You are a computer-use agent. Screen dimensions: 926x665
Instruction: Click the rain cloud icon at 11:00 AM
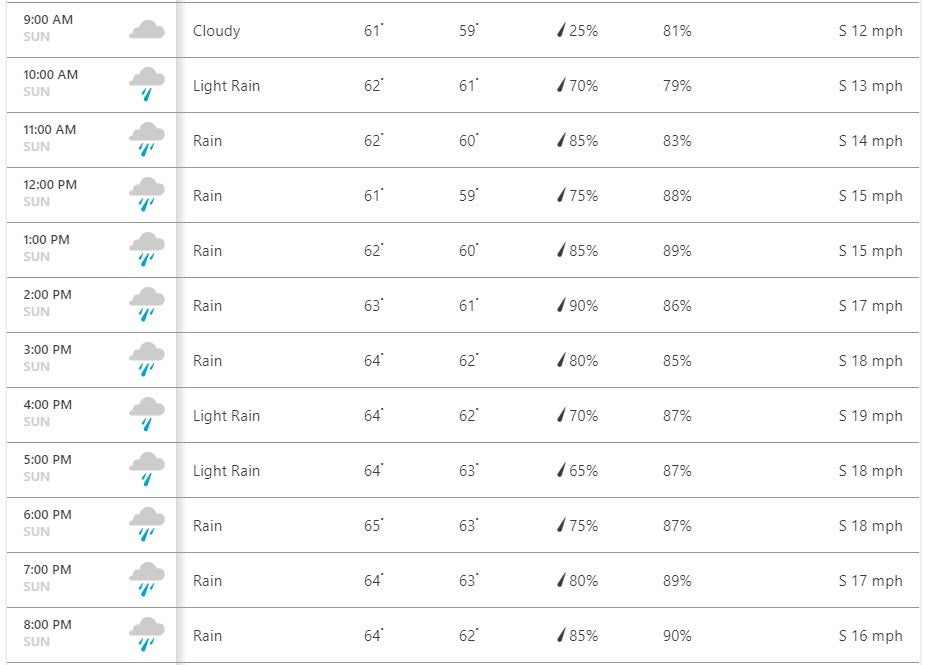[146, 140]
